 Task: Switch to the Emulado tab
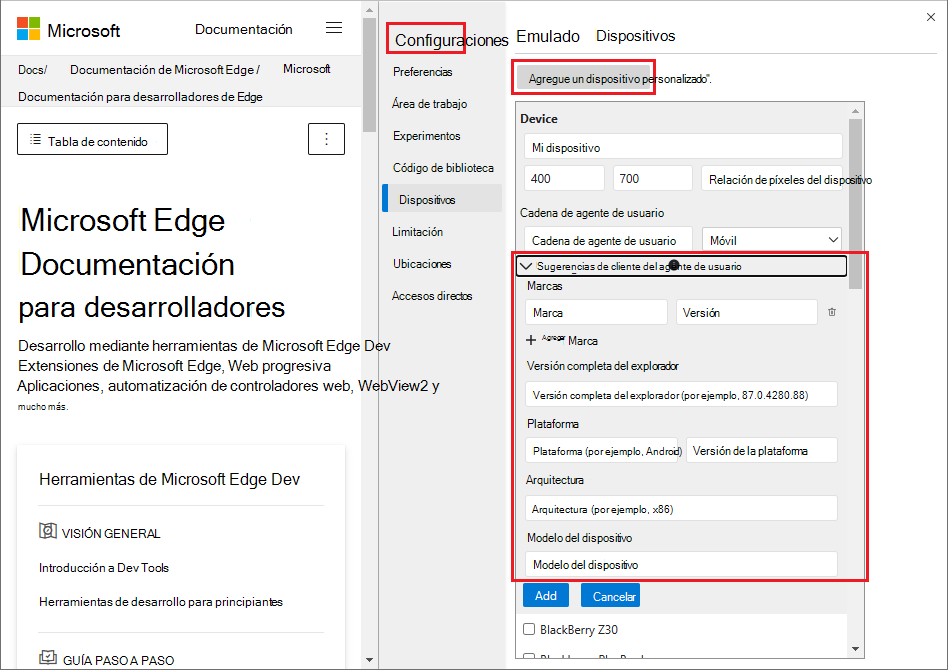tap(548, 35)
